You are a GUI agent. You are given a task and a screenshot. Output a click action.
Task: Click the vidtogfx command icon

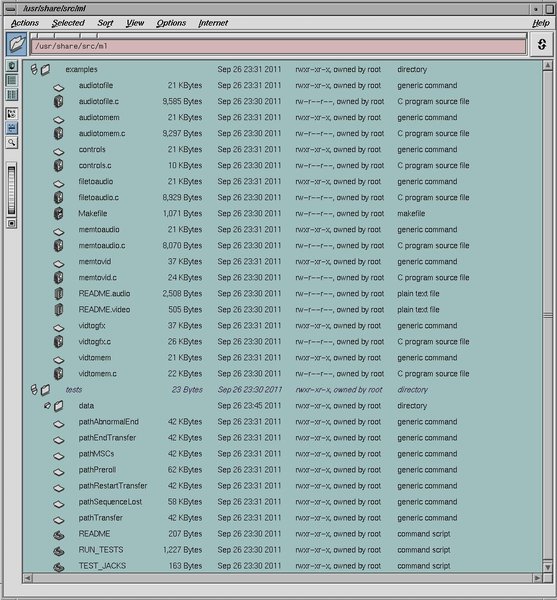(59, 328)
